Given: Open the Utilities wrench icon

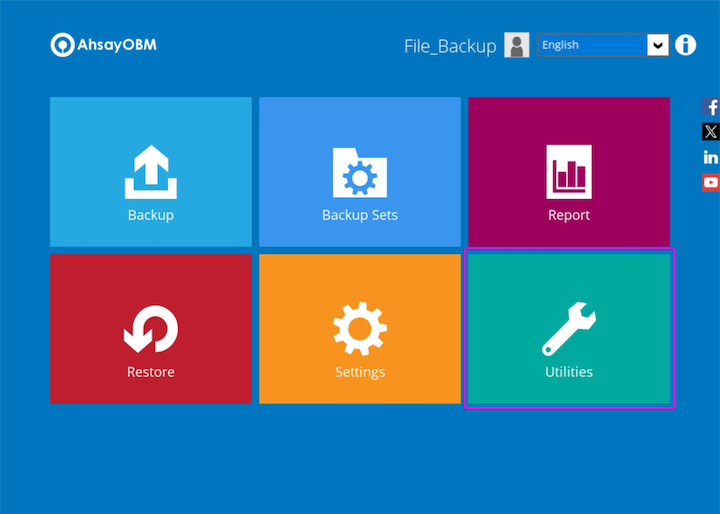Looking at the screenshot, I should pos(568,330).
